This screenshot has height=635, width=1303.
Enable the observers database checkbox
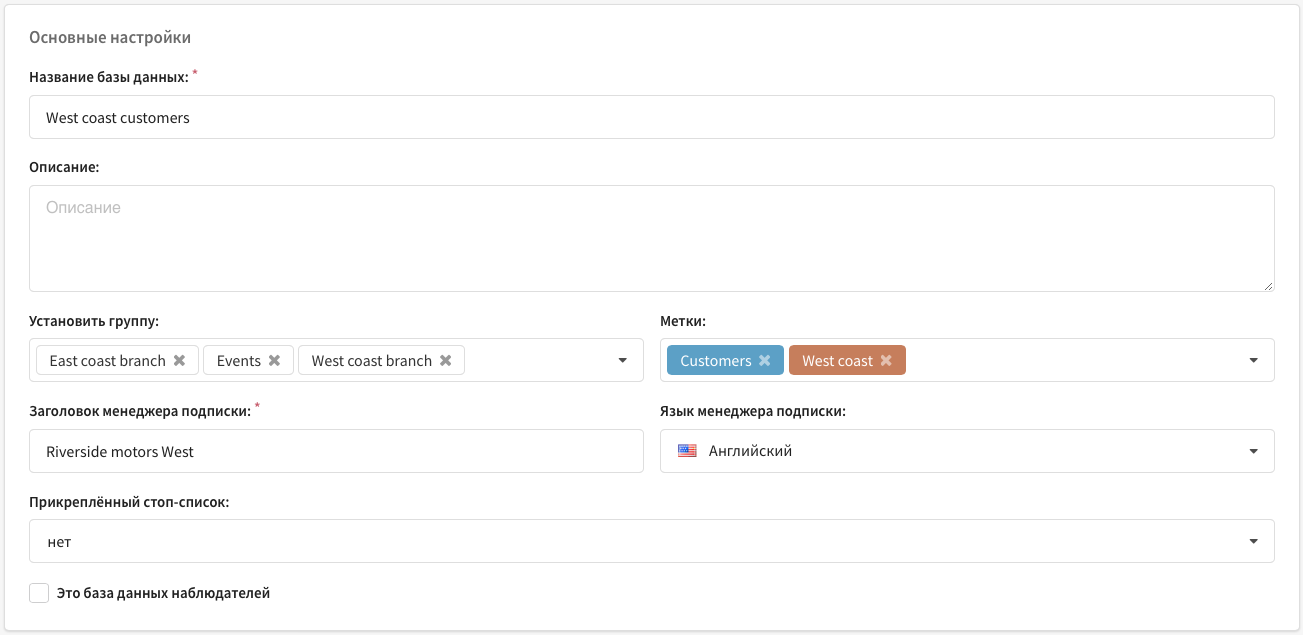(39, 593)
